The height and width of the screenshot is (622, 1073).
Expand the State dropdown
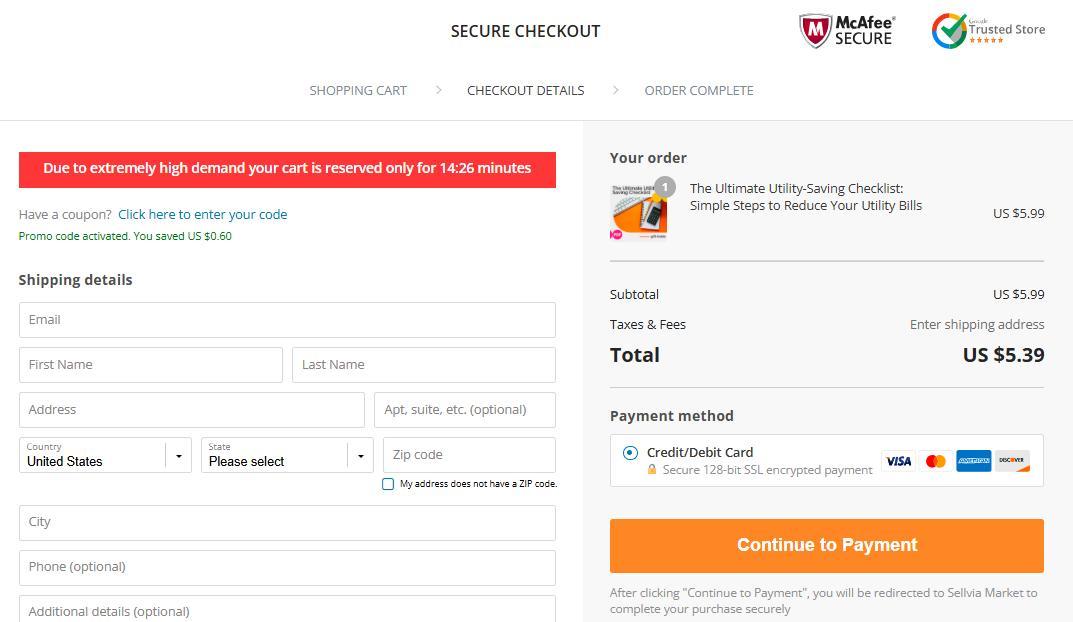coord(287,455)
